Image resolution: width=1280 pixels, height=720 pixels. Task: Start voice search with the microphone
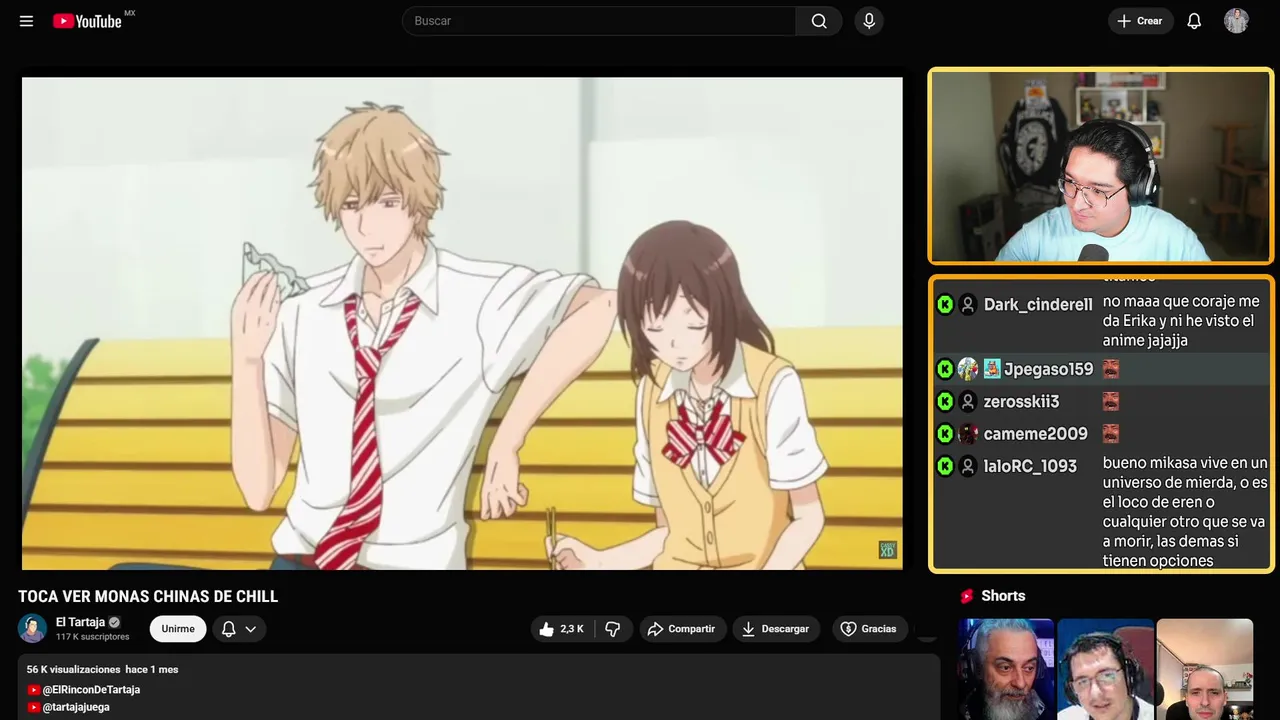click(869, 21)
